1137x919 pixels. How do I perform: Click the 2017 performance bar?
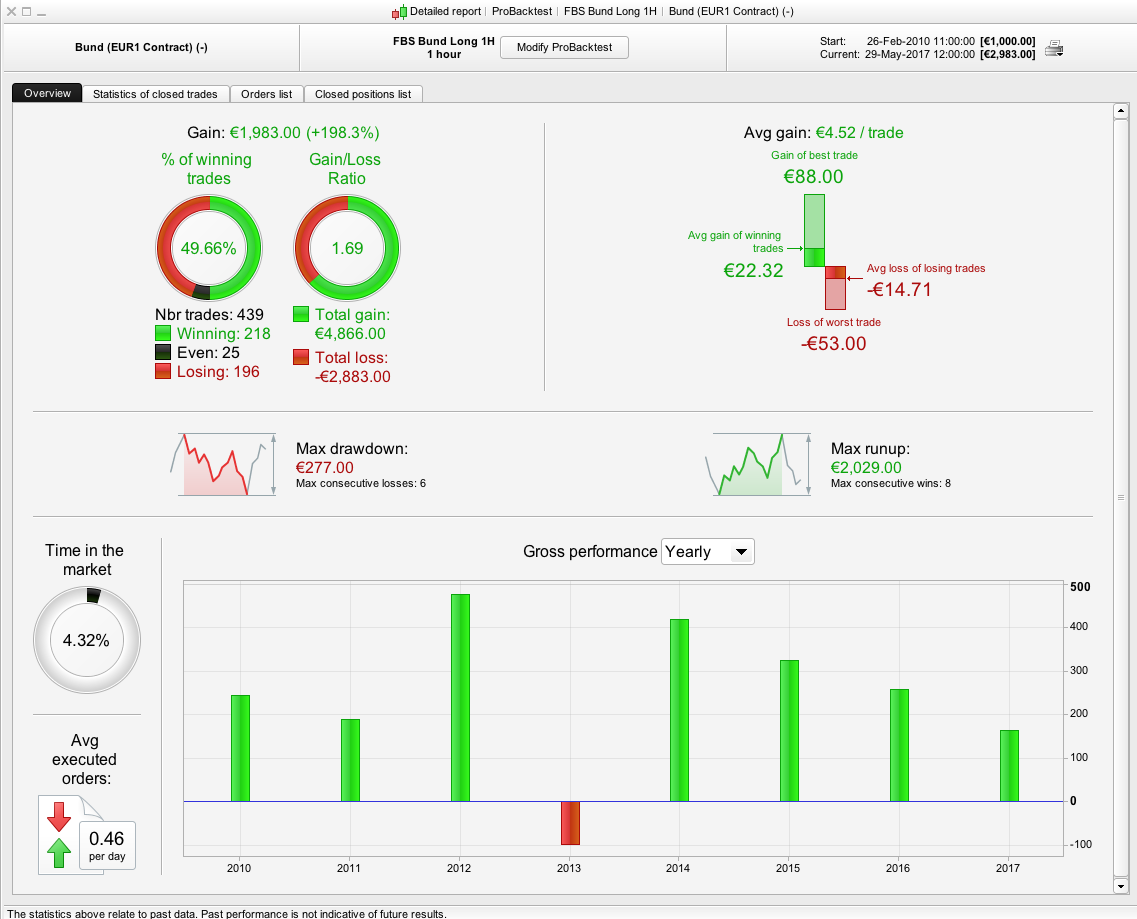1009,766
